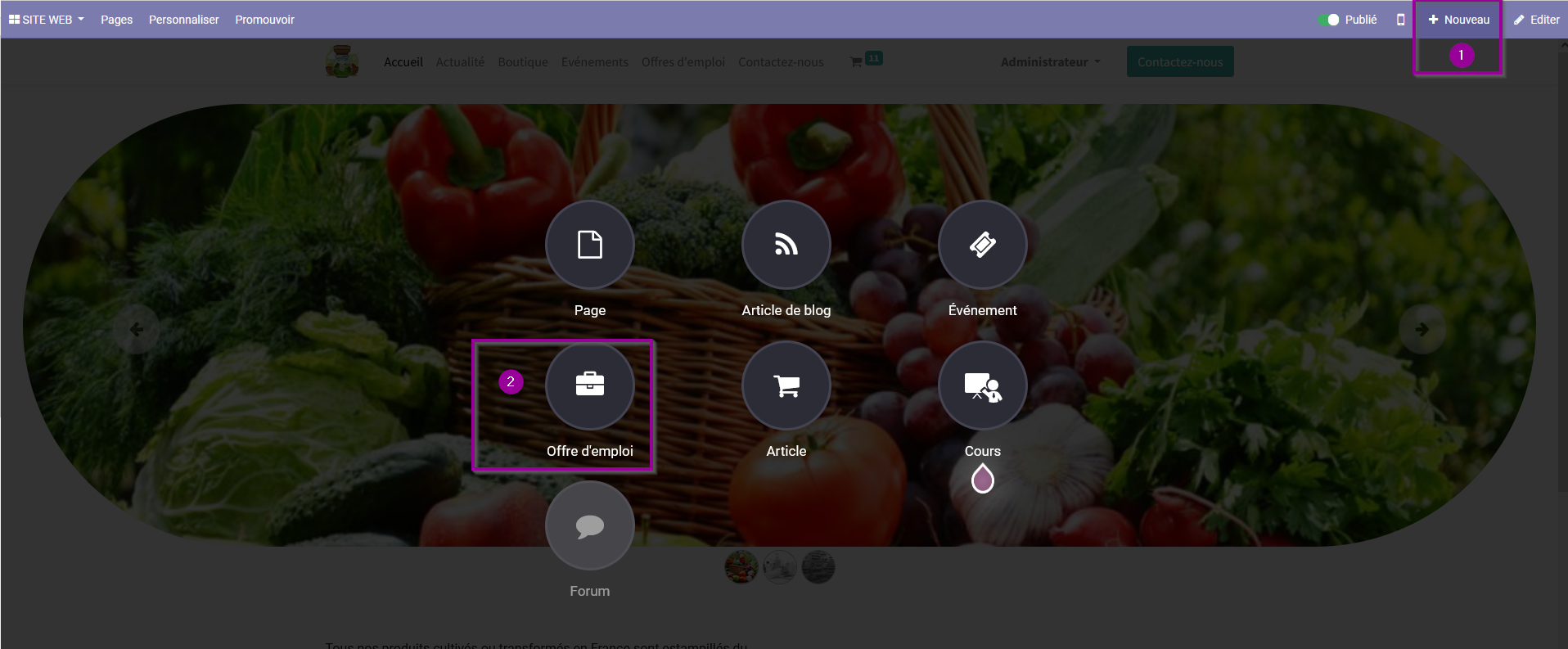Open the shopping cart in the site header

coord(865,60)
